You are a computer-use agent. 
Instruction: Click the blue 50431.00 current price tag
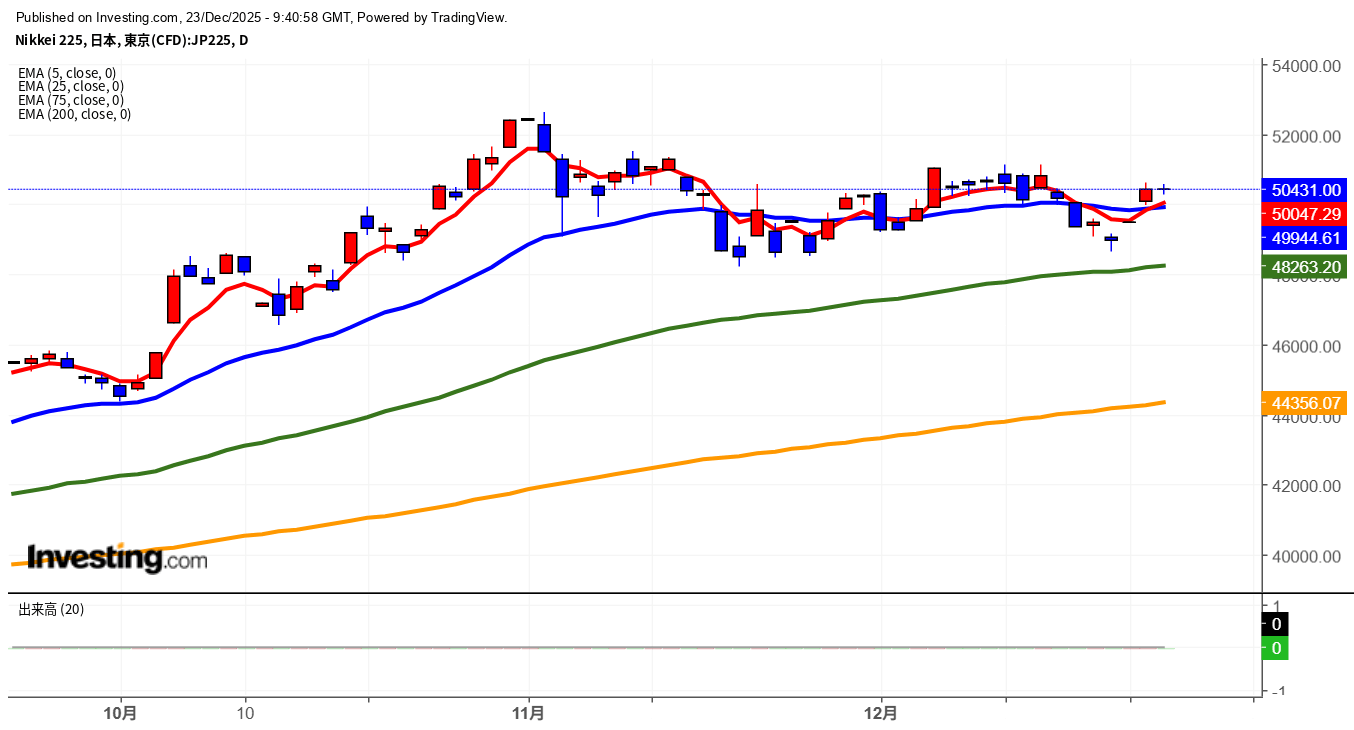tap(1305, 190)
